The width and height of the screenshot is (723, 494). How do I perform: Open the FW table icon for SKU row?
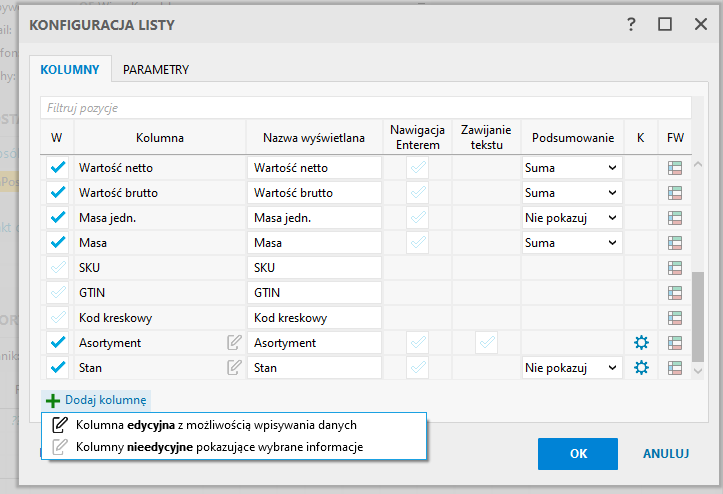click(x=676, y=268)
